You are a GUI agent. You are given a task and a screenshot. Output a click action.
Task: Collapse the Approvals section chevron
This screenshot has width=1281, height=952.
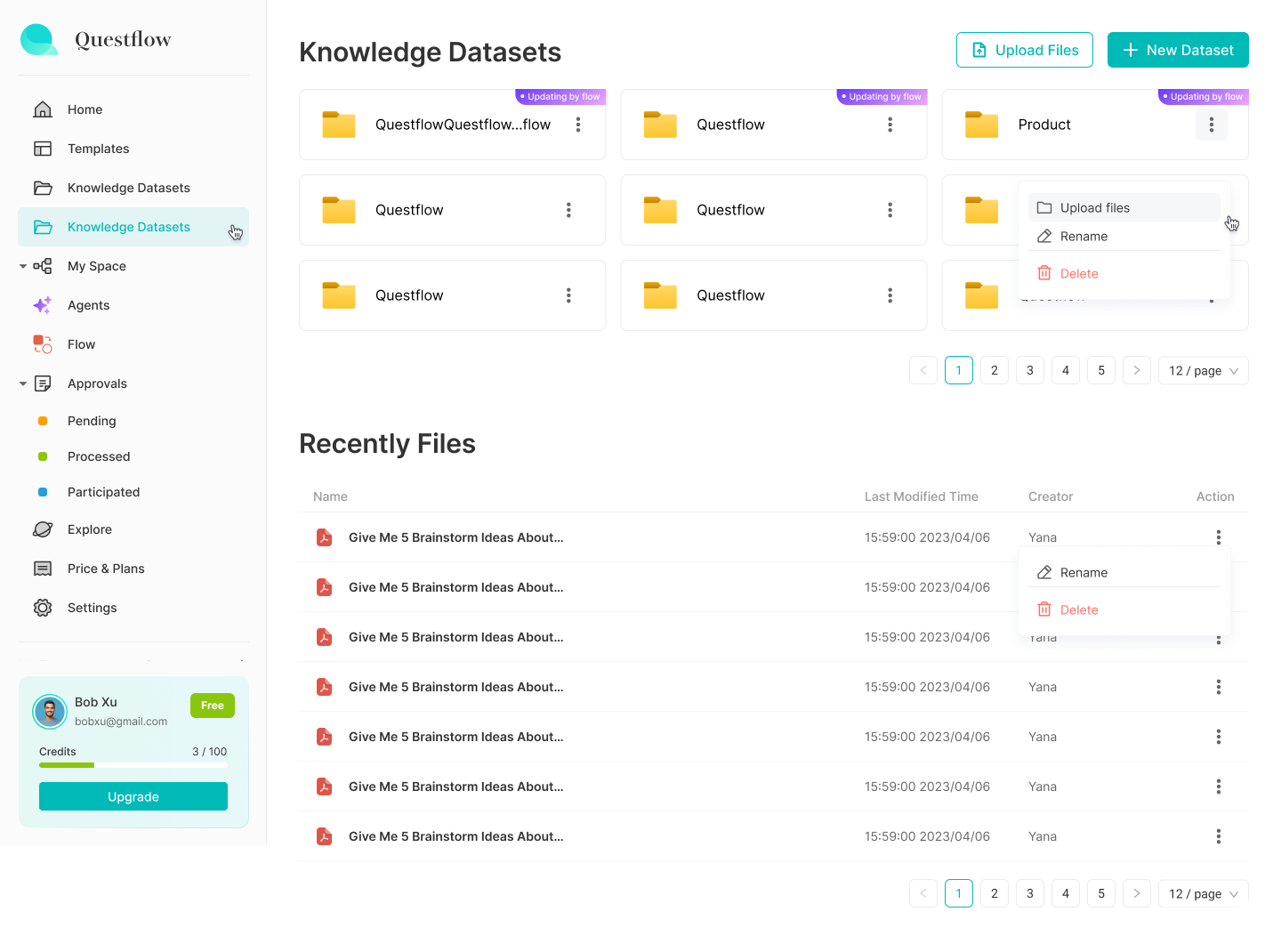[x=21, y=383]
